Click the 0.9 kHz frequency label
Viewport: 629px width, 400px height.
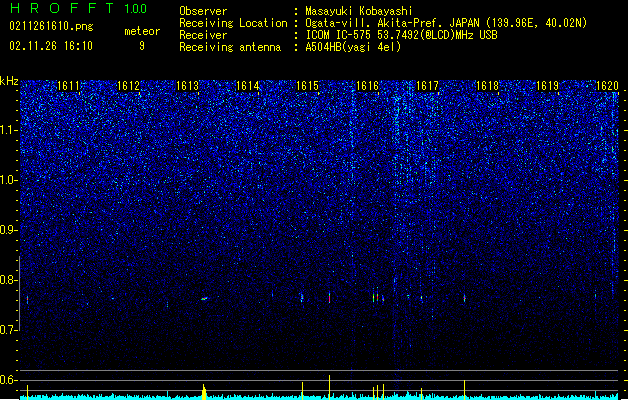(x=9, y=230)
